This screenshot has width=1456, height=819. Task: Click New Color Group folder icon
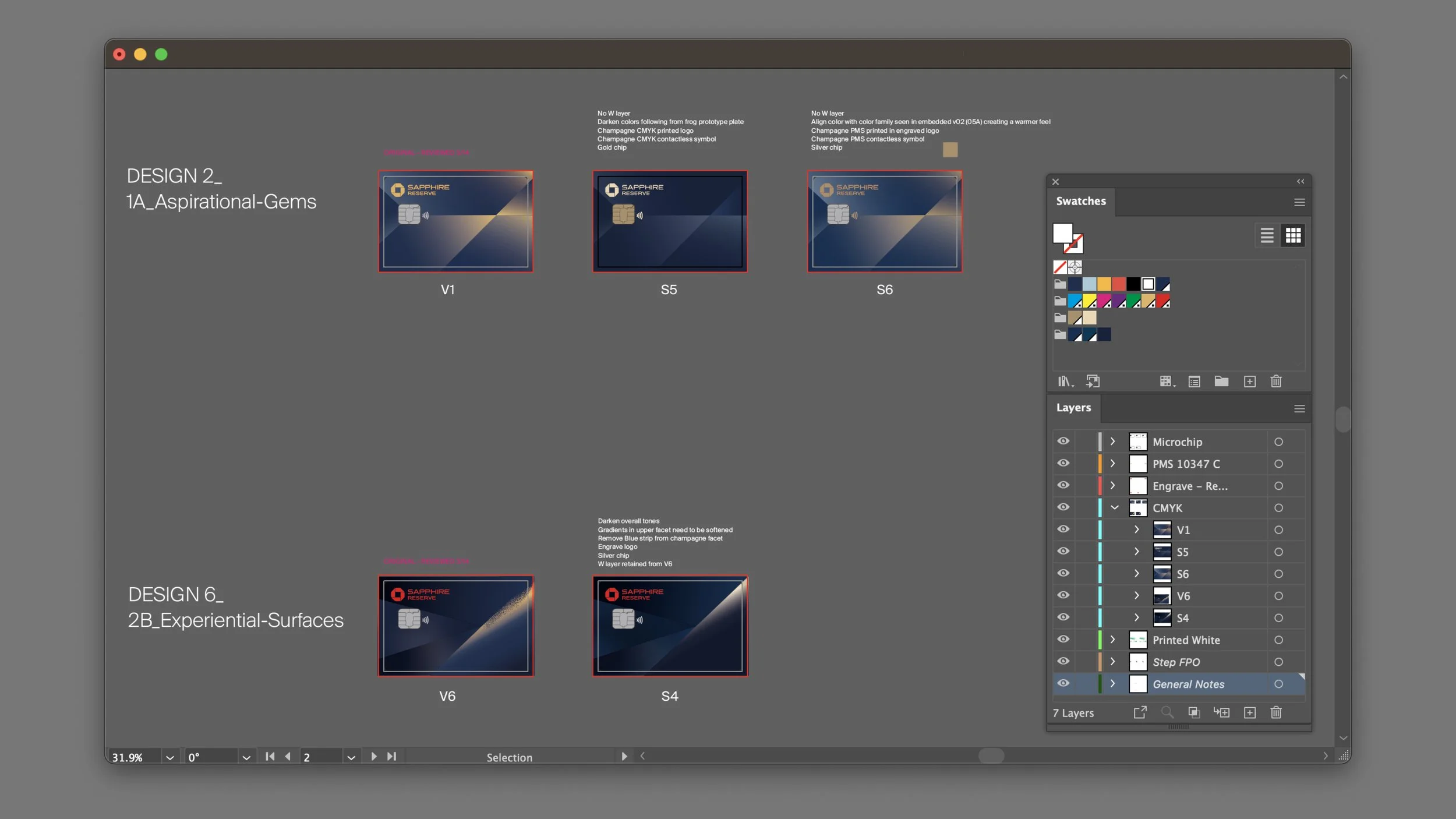pos(1221,382)
